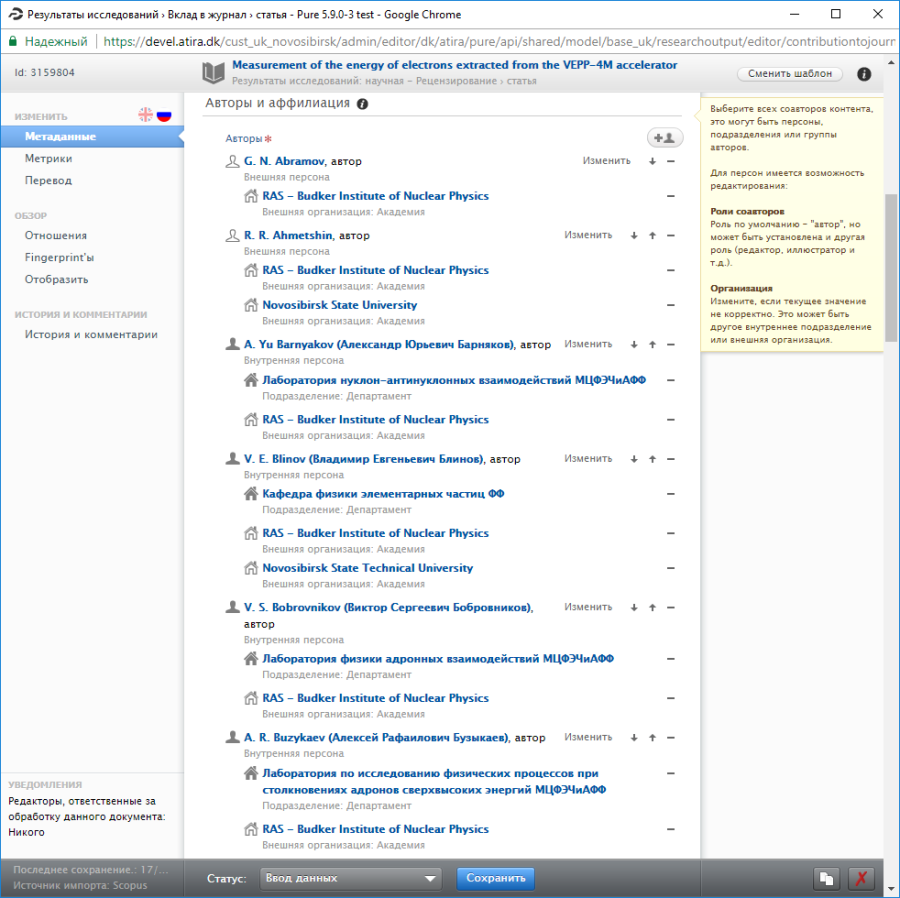
Task: Open Отобразить in the sidebar
Action: coord(56,279)
